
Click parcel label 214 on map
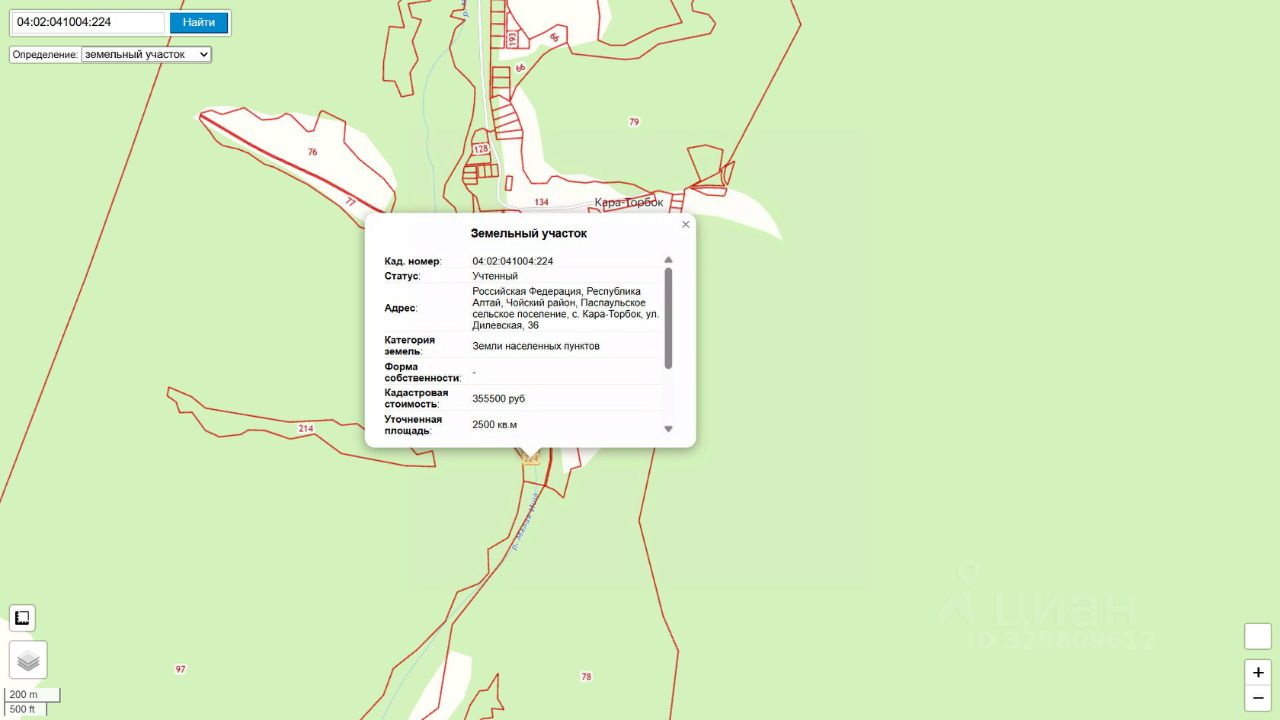pyautogui.click(x=306, y=428)
